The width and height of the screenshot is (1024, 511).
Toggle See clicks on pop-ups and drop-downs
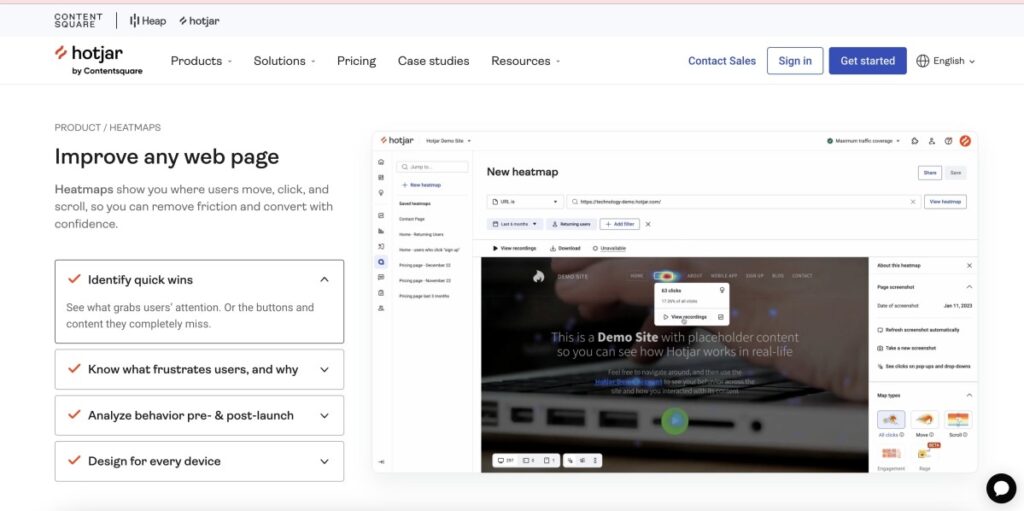(x=923, y=367)
